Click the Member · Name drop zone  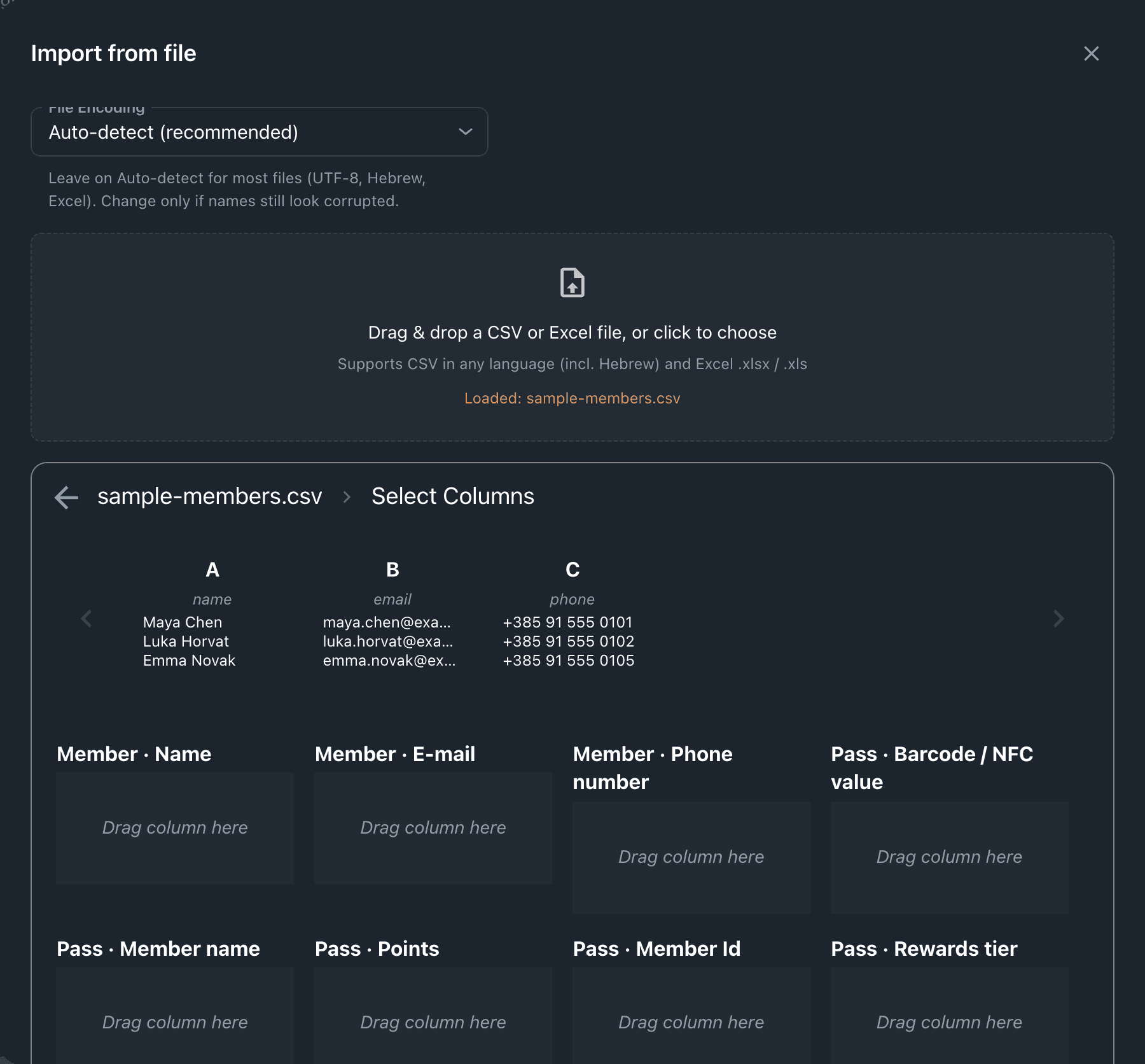click(175, 828)
